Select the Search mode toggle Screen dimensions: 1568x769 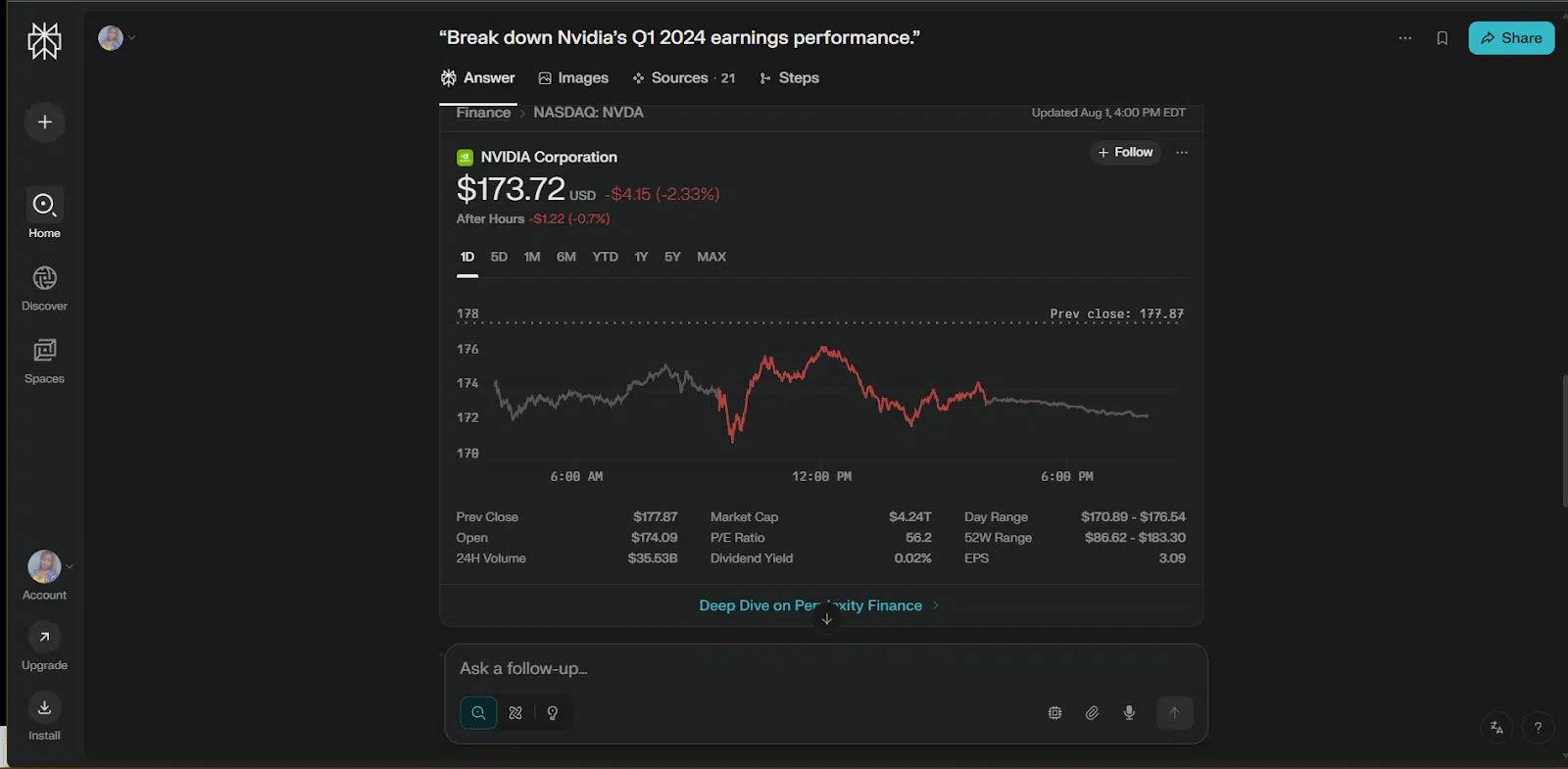click(478, 713)
